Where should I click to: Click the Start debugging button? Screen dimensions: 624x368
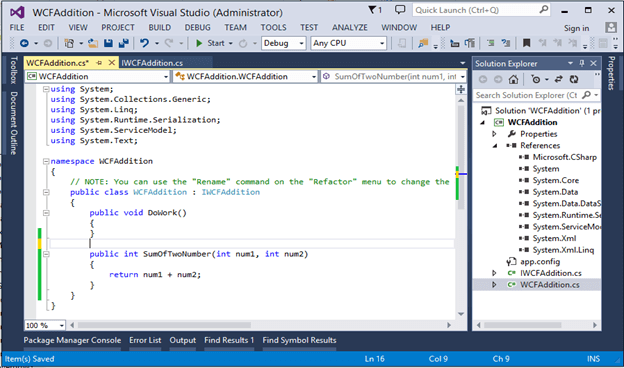coord(211,43)
